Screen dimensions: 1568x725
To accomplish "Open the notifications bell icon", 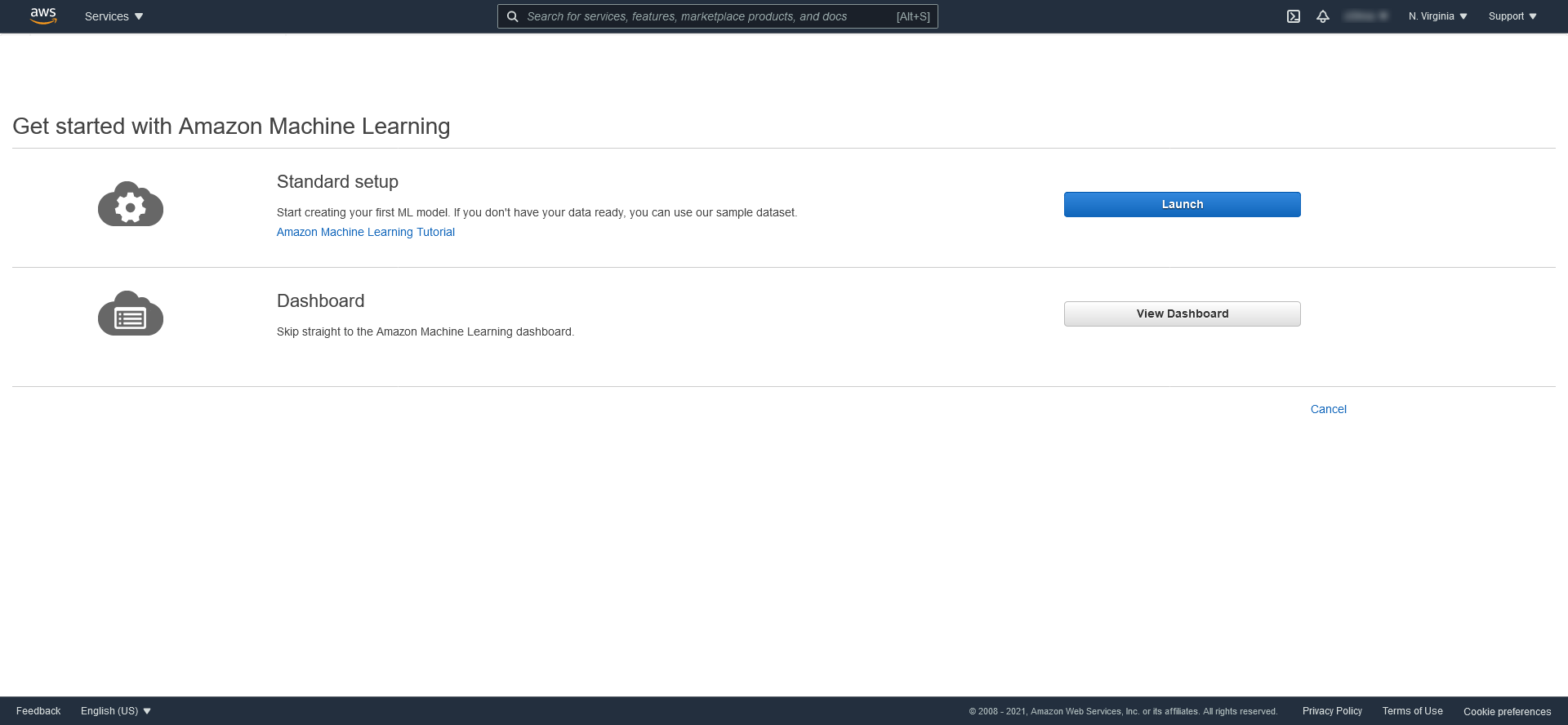I will [1323, 16].
